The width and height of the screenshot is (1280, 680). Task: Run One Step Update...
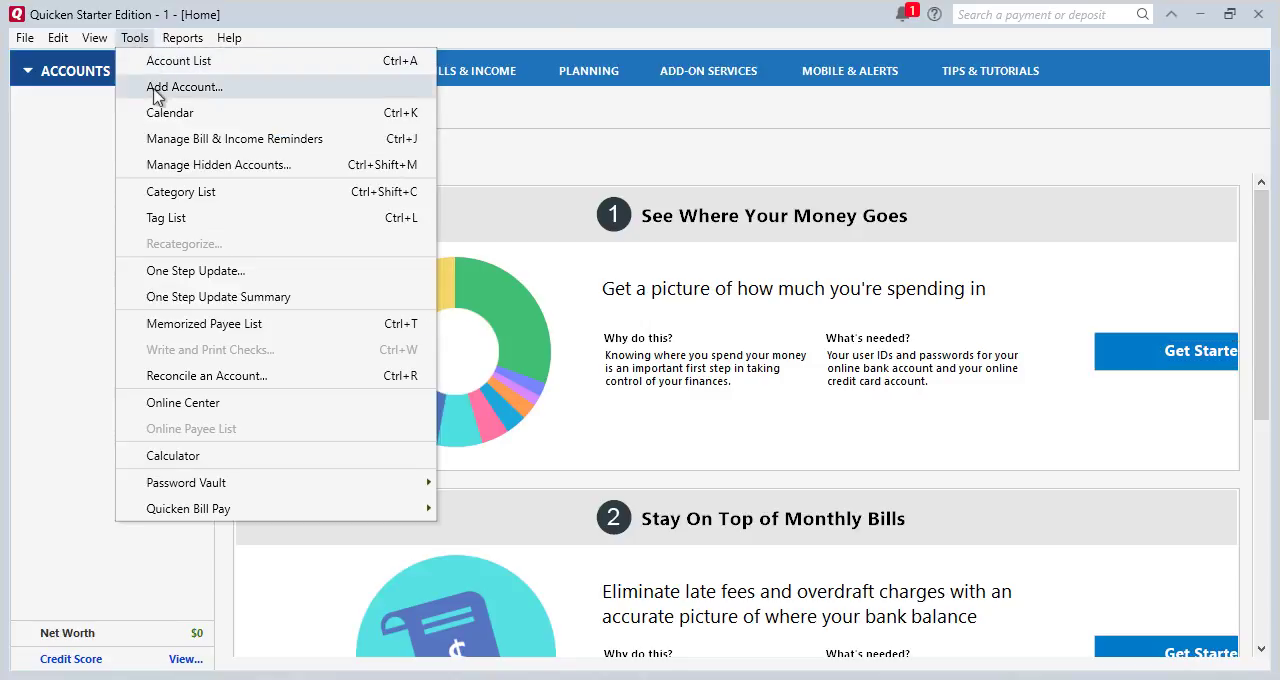276,271
